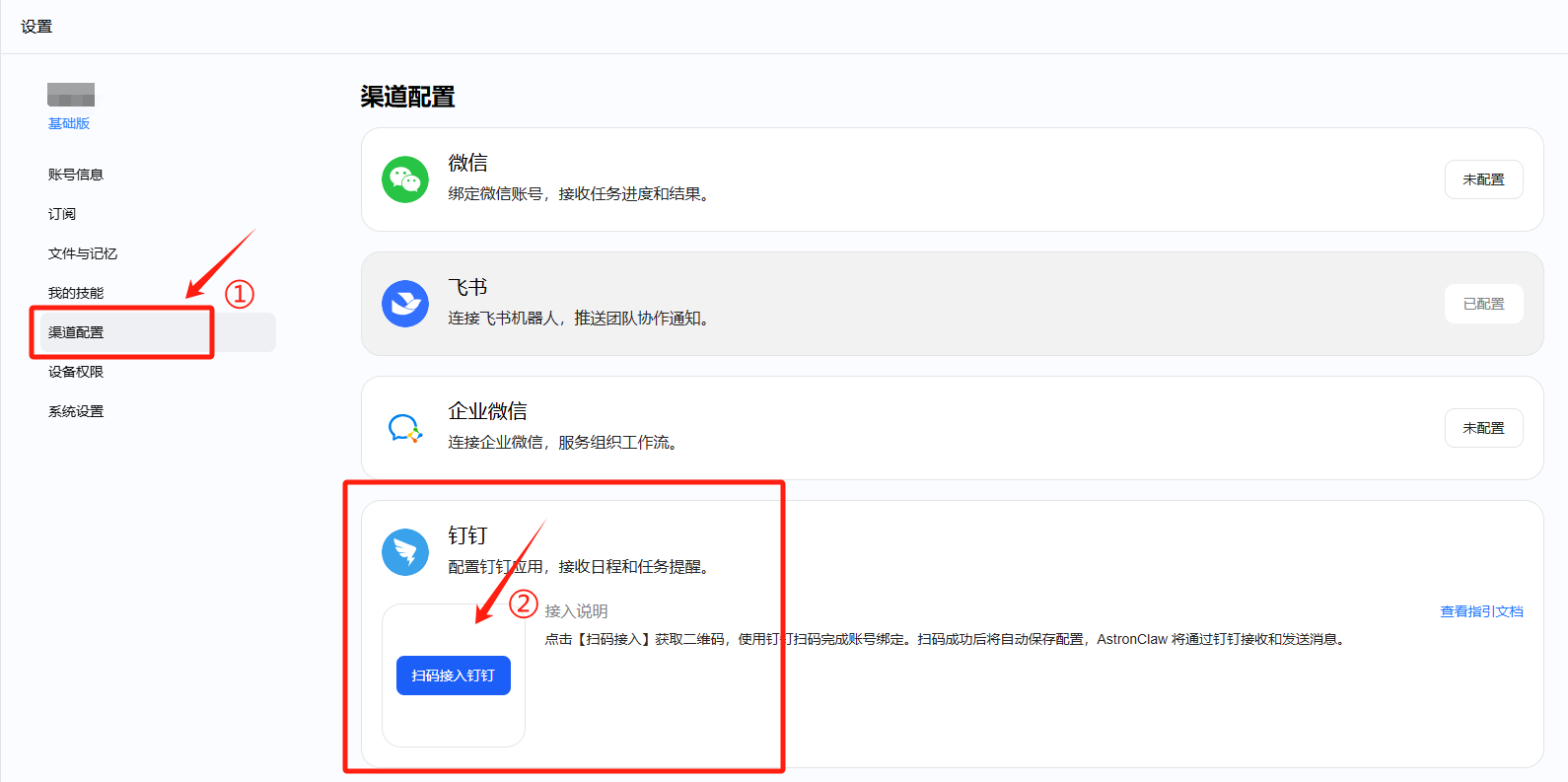The width and height of the screenshot is (1568, 782).
Task: Click the green WeChat icon
Action: [x=405, y=179]
